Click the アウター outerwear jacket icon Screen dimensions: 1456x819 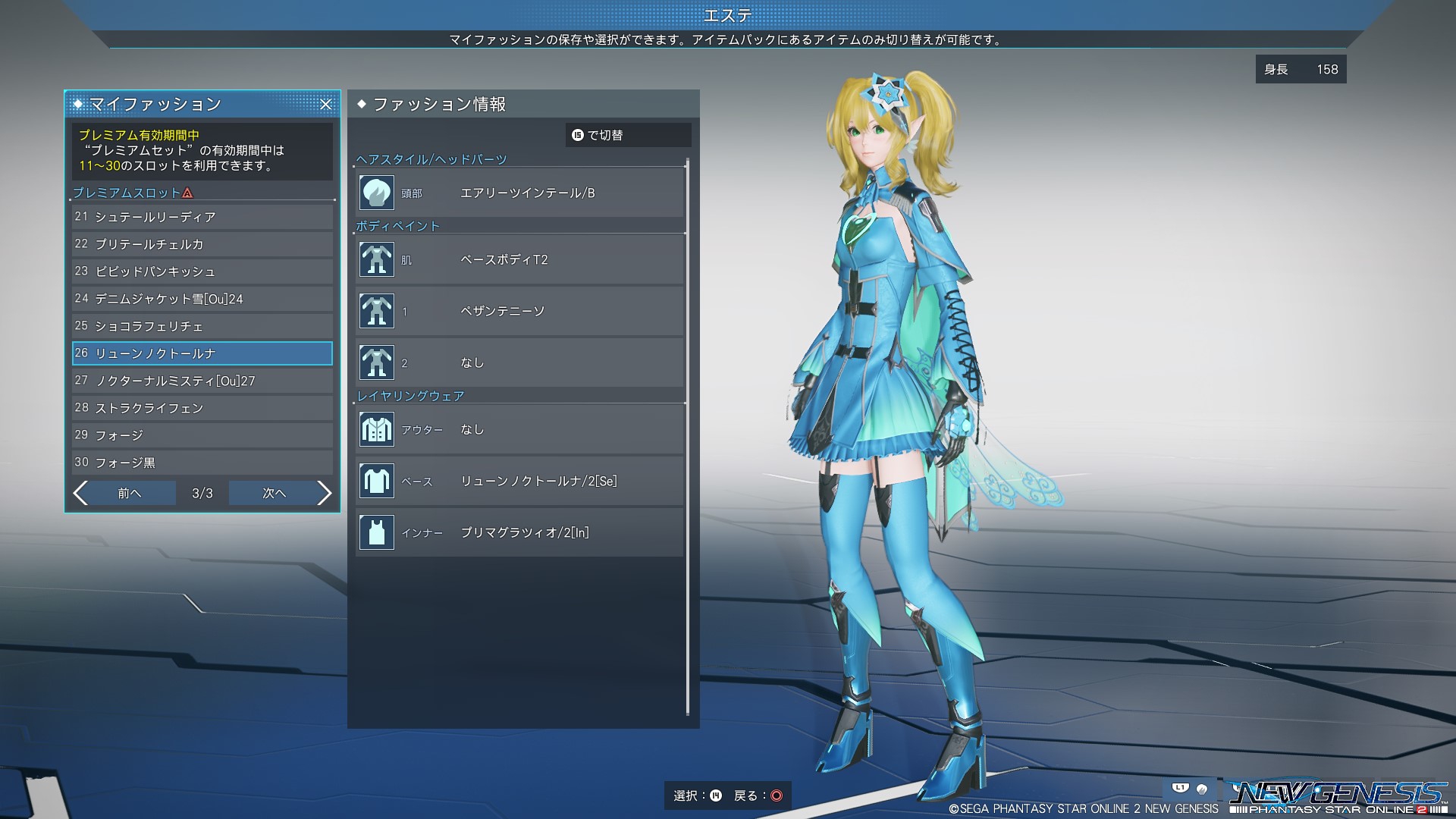(376, 429)
